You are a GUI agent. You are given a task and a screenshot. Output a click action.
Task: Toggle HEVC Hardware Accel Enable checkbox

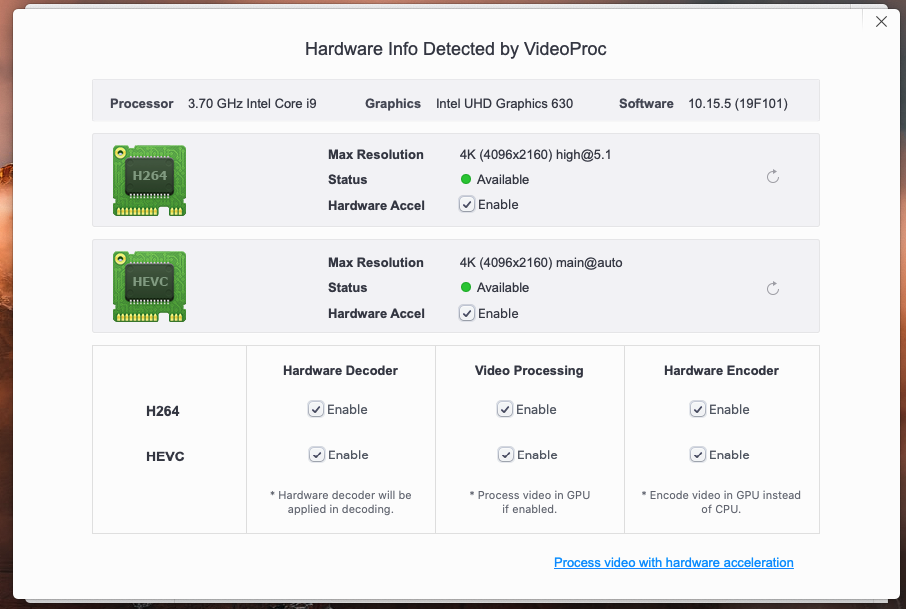point(467,313)
